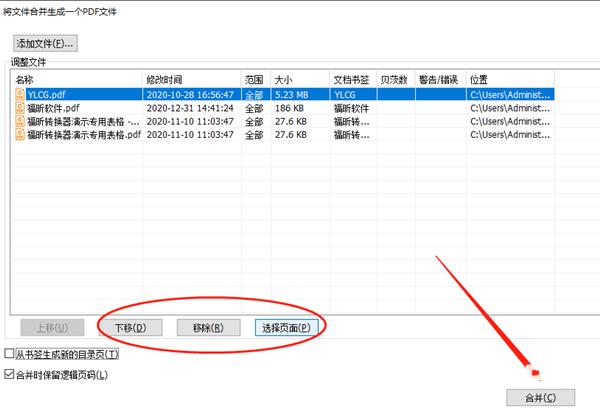Viewport: 600px width, 411px height.
Task: Click date 2020-10-28 16:56:47
Action: tap(190, 95)
